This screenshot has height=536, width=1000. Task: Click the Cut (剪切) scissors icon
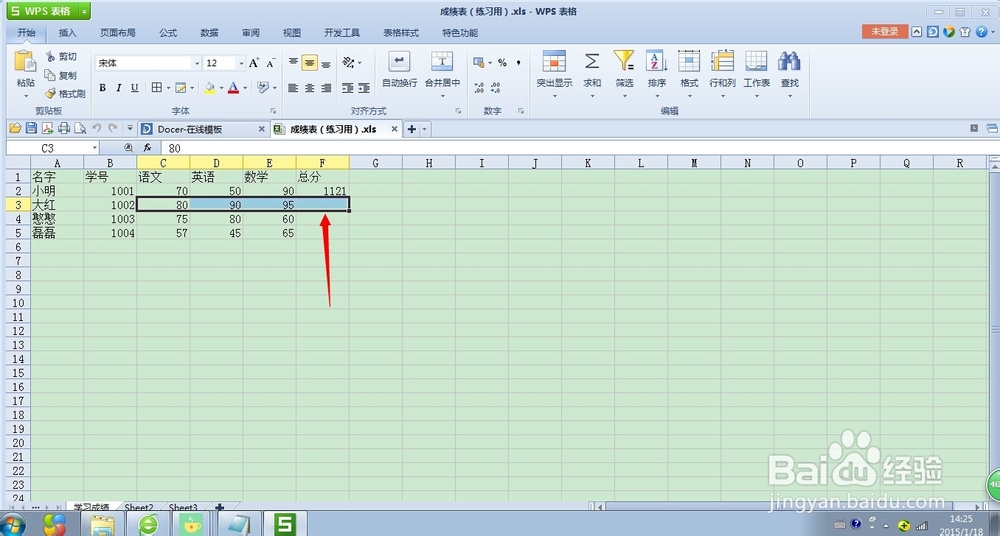click(50, 57)
